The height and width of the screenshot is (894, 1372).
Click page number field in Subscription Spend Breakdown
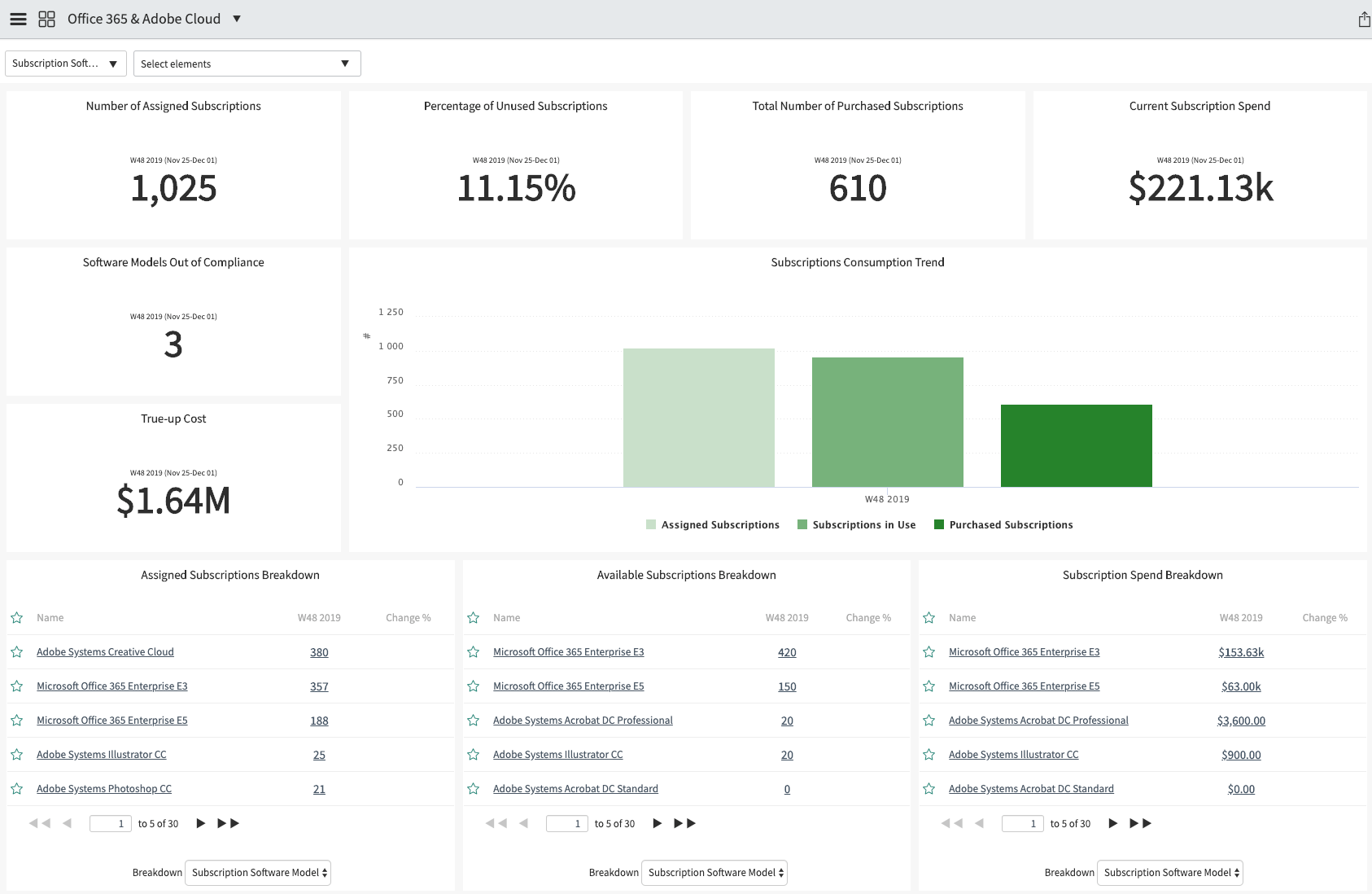point(1023,823)
